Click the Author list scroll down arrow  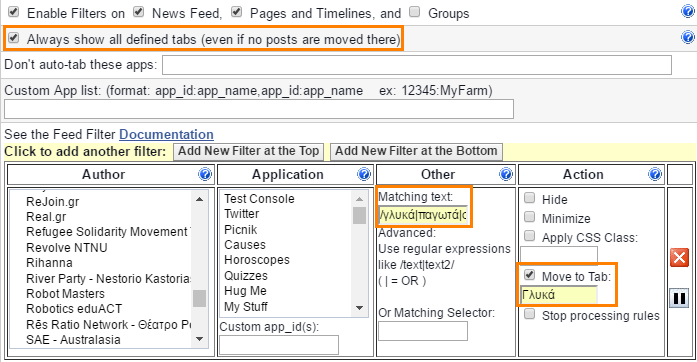[x=200, y=339]
